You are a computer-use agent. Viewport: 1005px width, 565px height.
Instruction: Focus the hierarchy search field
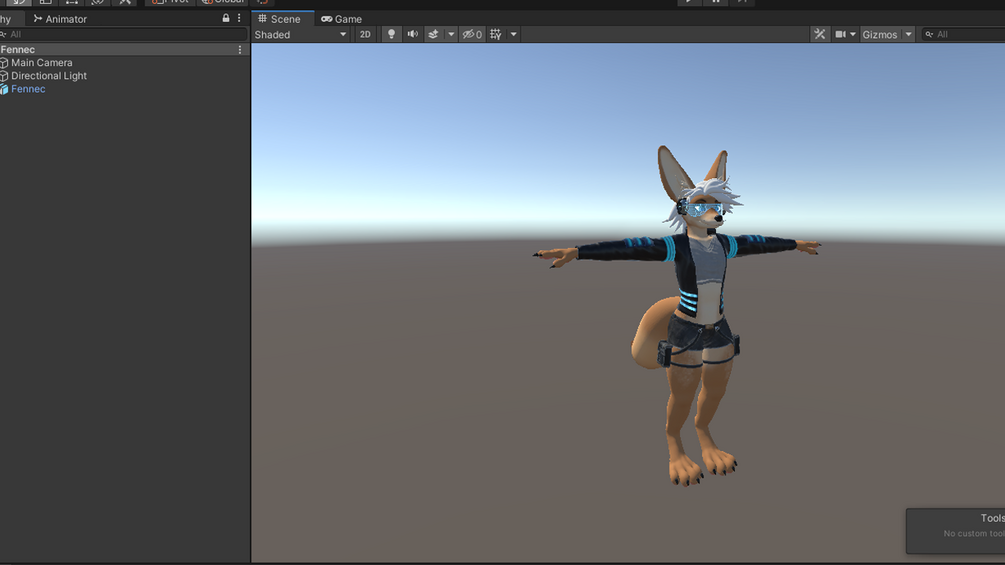[x=123, y=35]
